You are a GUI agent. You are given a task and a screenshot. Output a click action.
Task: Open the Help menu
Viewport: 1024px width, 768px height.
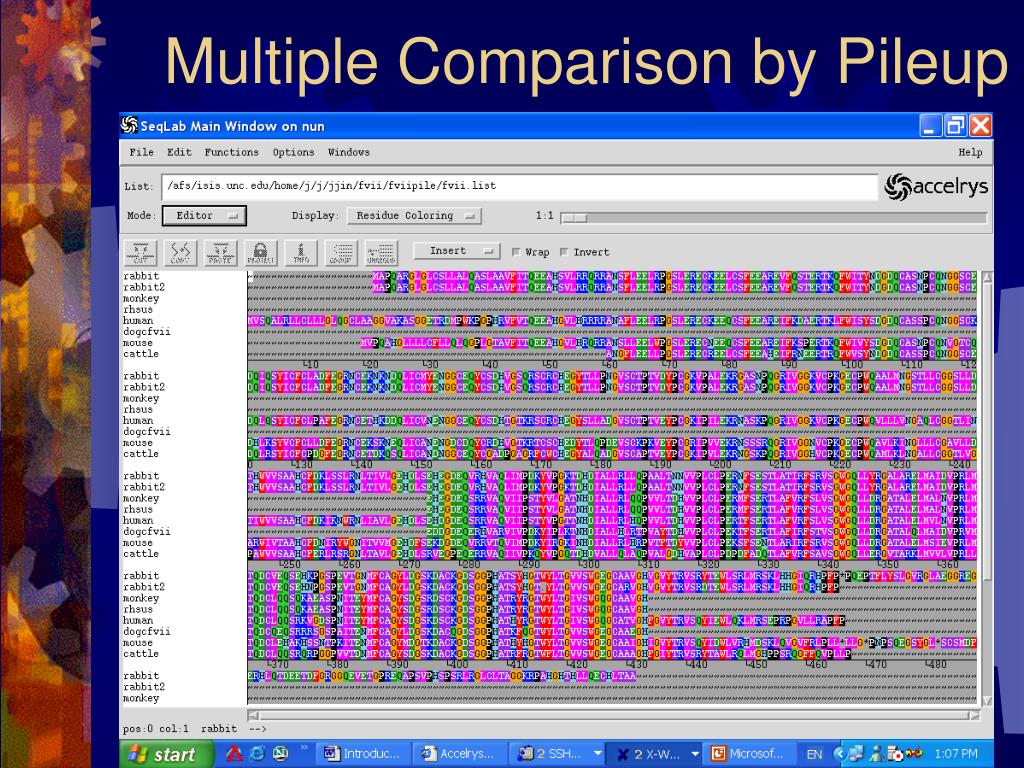pyautogui.click(x=970, y=152)
